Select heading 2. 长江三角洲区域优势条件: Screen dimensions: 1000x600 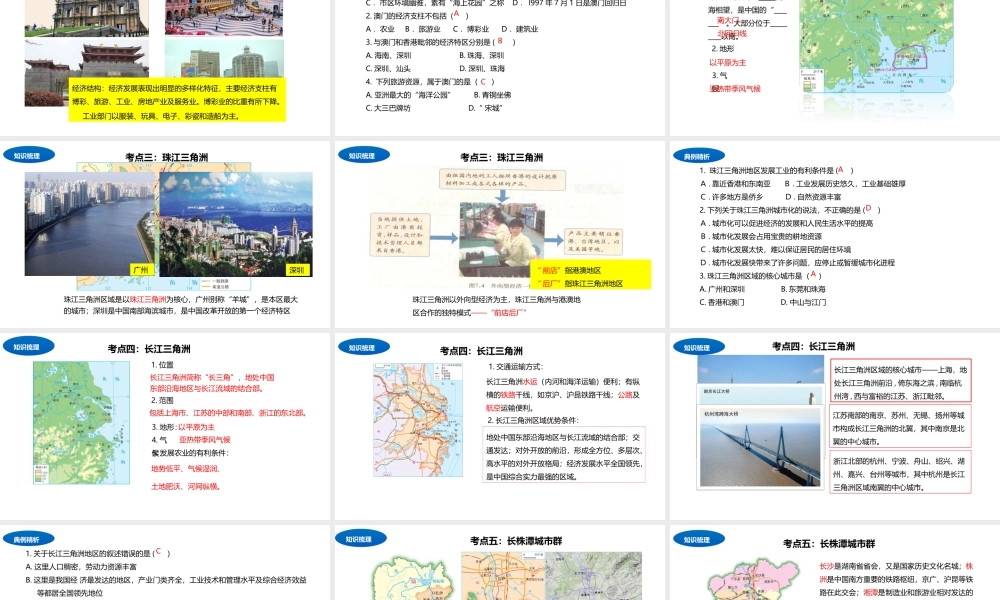(533, 420)
